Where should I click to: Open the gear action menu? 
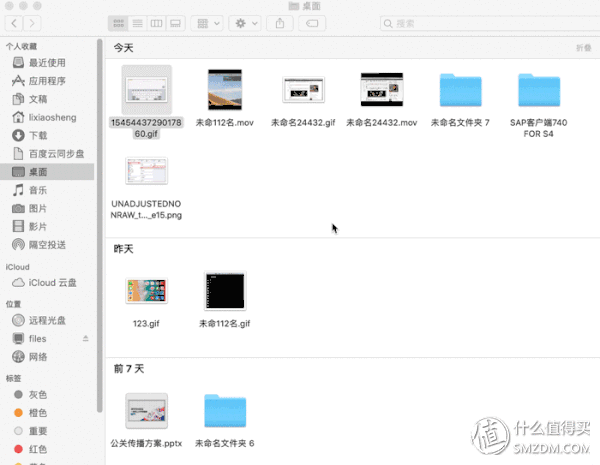(x=245, y=23)
